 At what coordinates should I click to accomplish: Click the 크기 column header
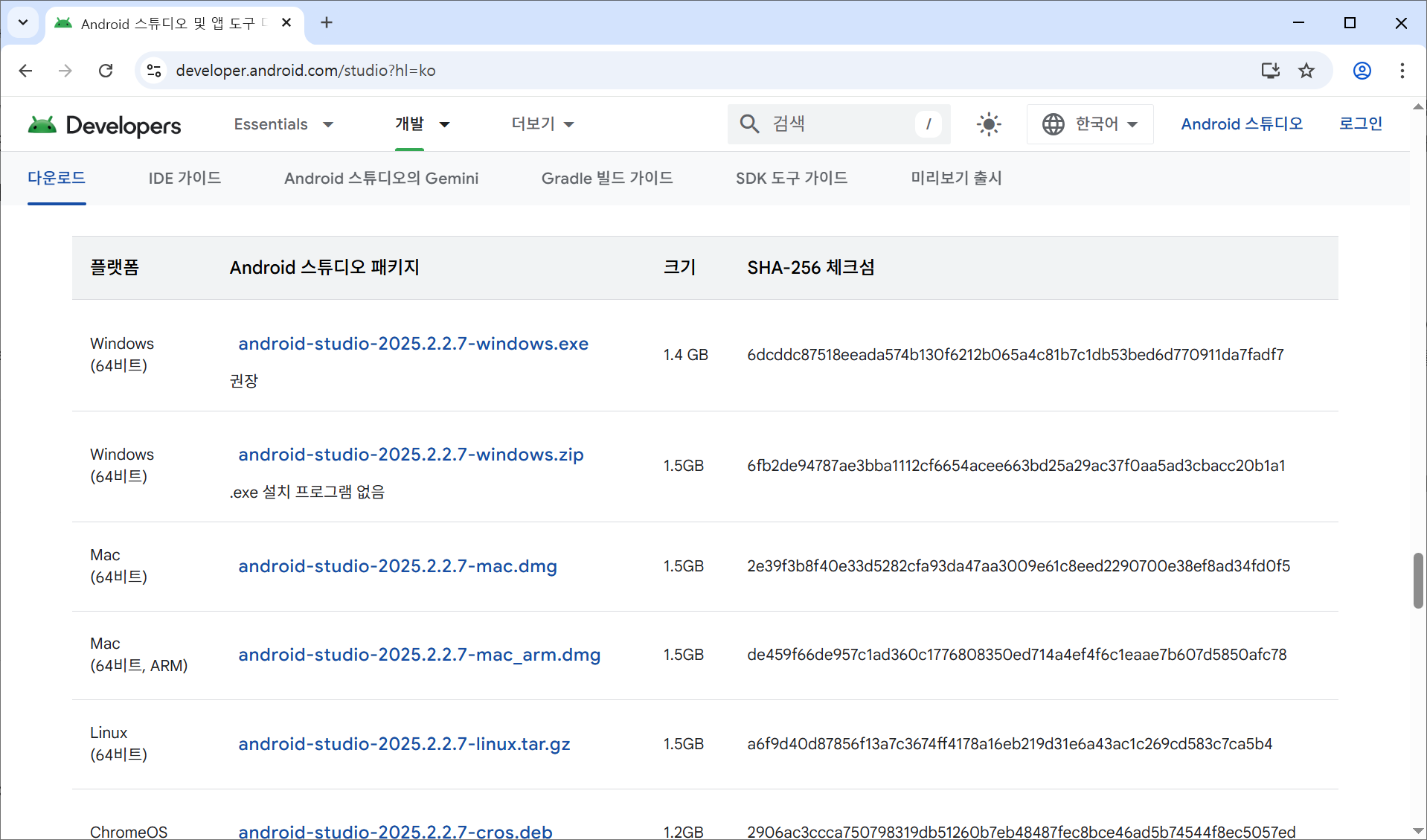tap(679, 268)
